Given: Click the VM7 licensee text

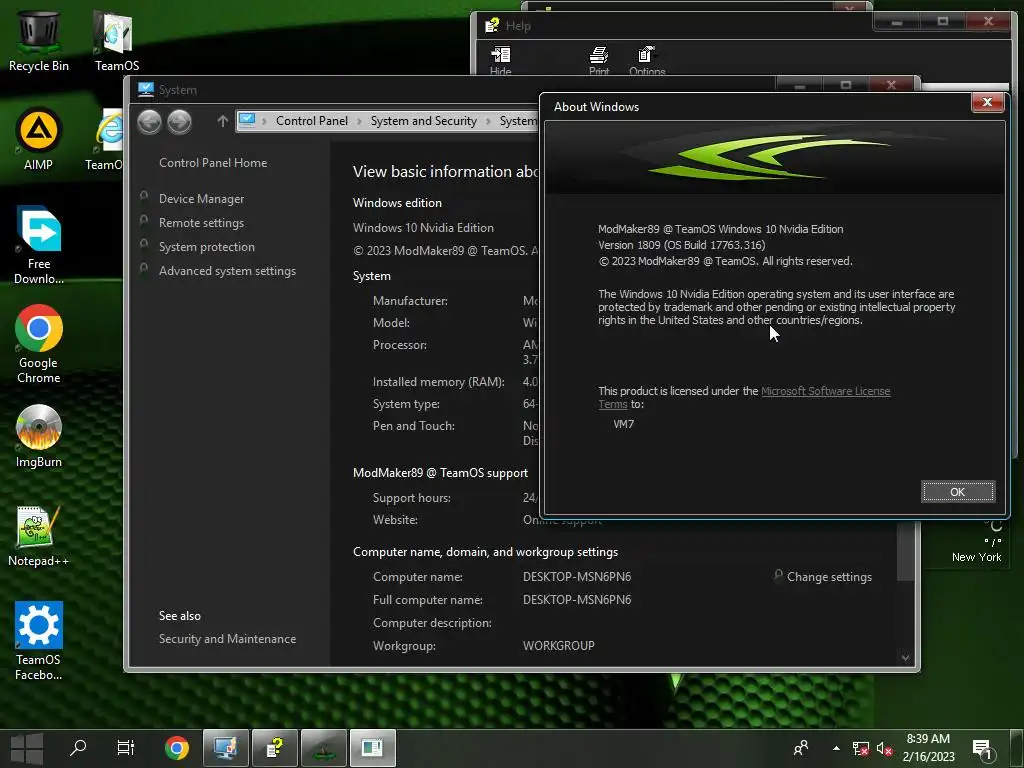Looking at the screenshot, I should [x=624, y=424].
